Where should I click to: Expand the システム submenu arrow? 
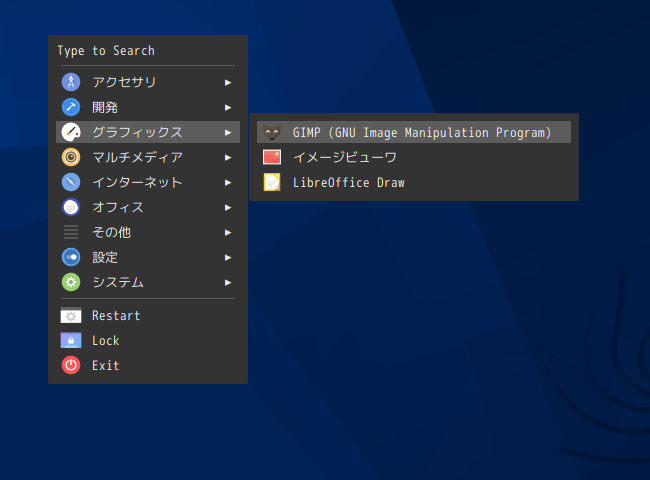click(x=228, y=283)
